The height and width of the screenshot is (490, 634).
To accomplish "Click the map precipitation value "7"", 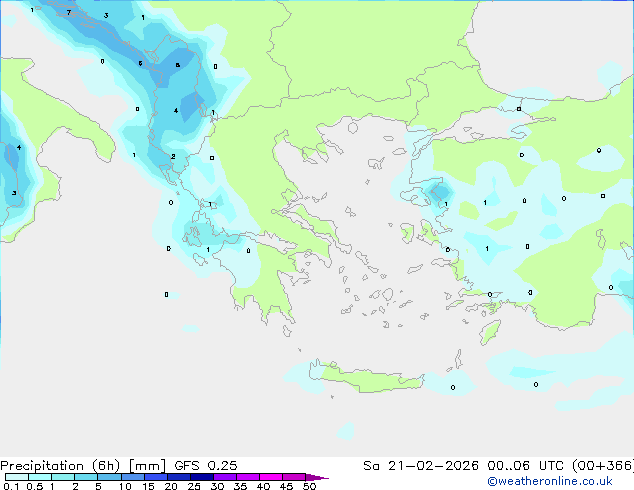I will (x=69, y=13).
